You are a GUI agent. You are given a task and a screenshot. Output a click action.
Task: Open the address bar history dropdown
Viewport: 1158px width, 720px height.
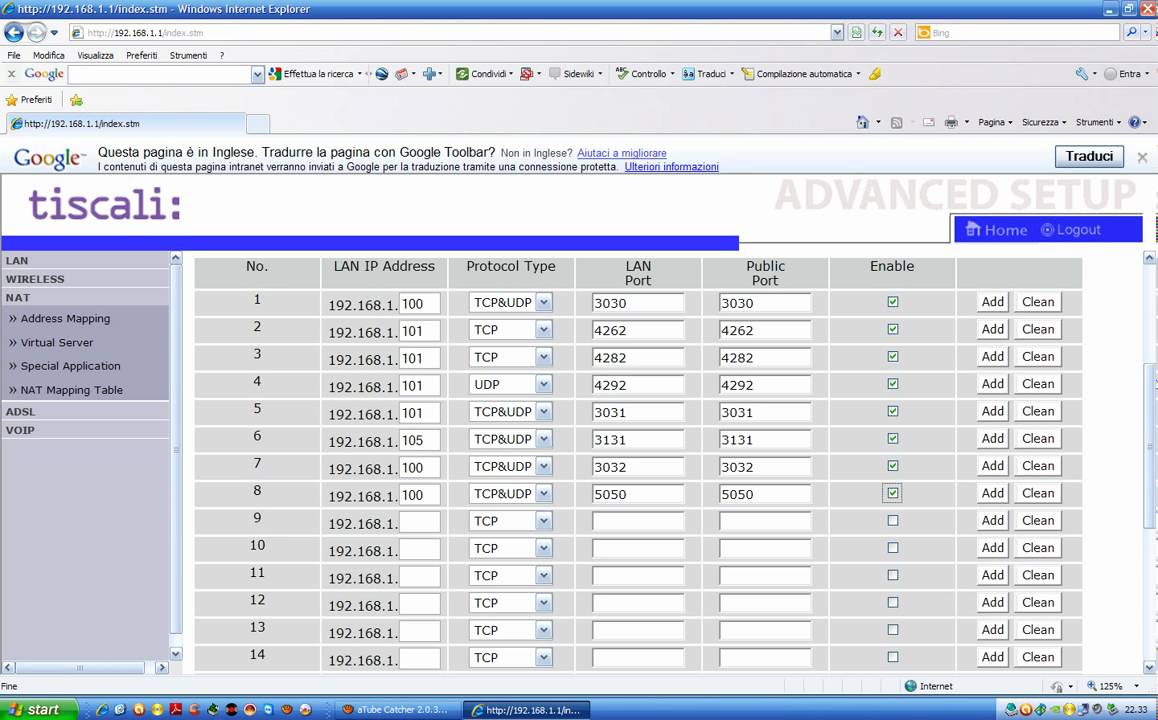837,32
